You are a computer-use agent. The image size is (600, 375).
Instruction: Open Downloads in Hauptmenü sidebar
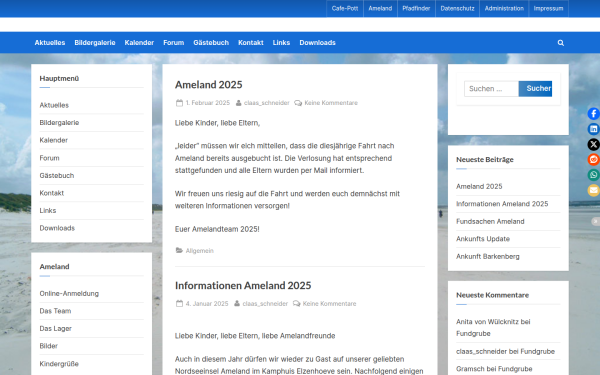coord(57,228)
